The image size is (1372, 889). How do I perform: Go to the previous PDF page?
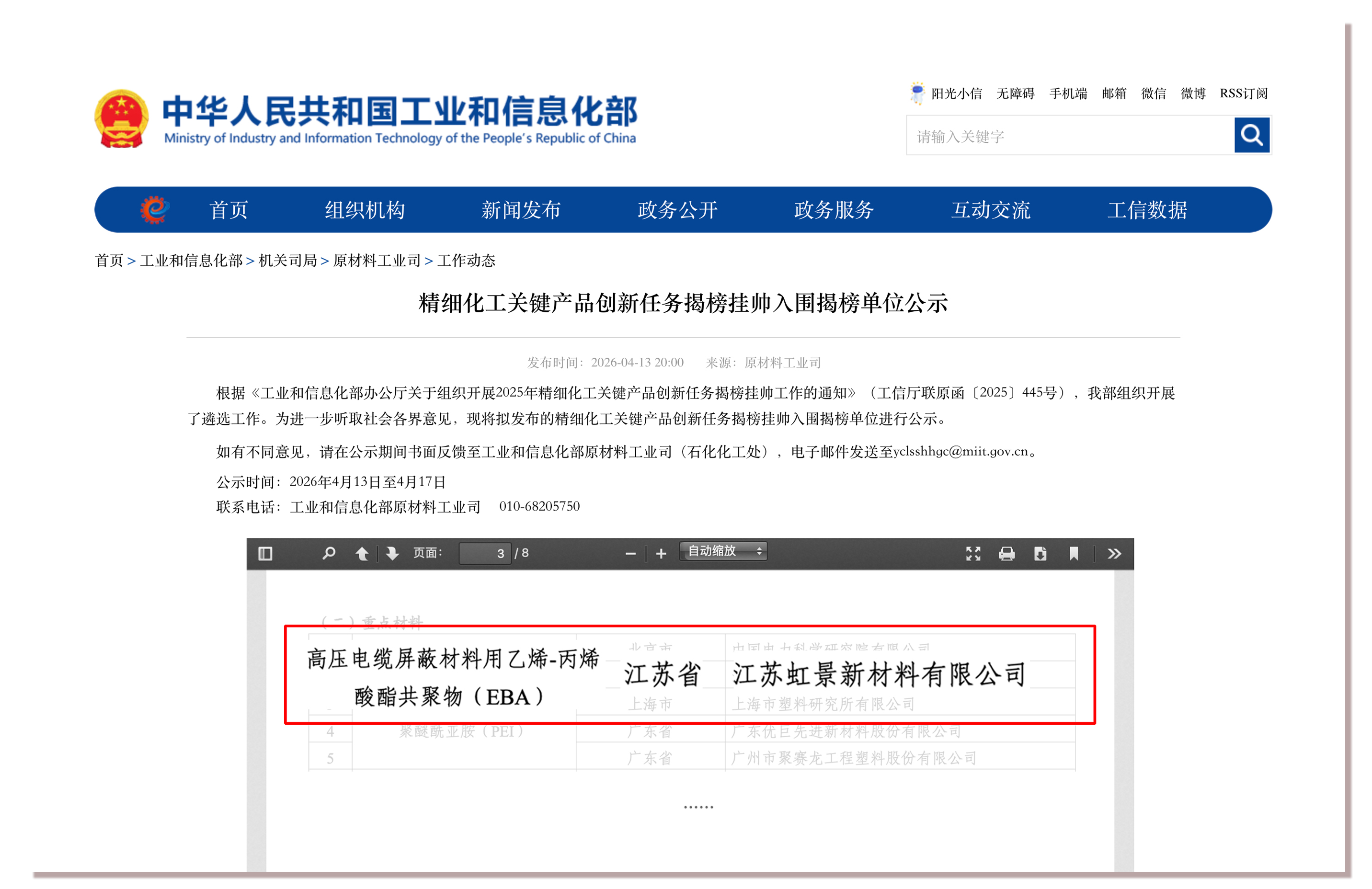click(363, 553)
